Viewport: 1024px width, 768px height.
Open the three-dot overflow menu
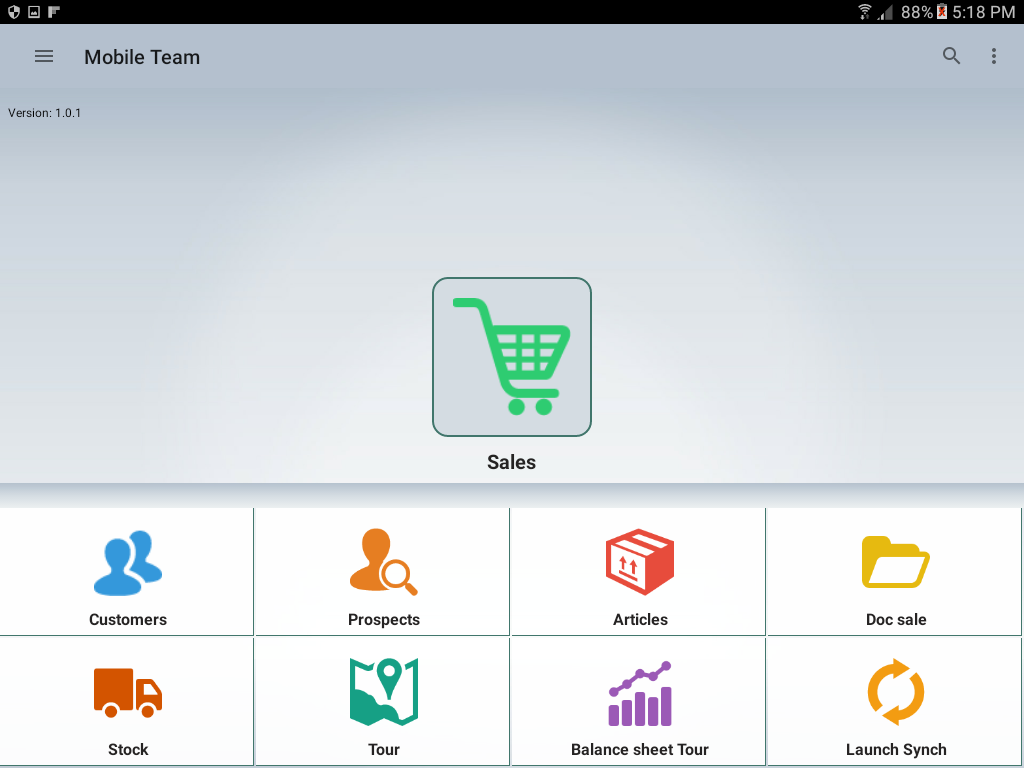(993, 56)
